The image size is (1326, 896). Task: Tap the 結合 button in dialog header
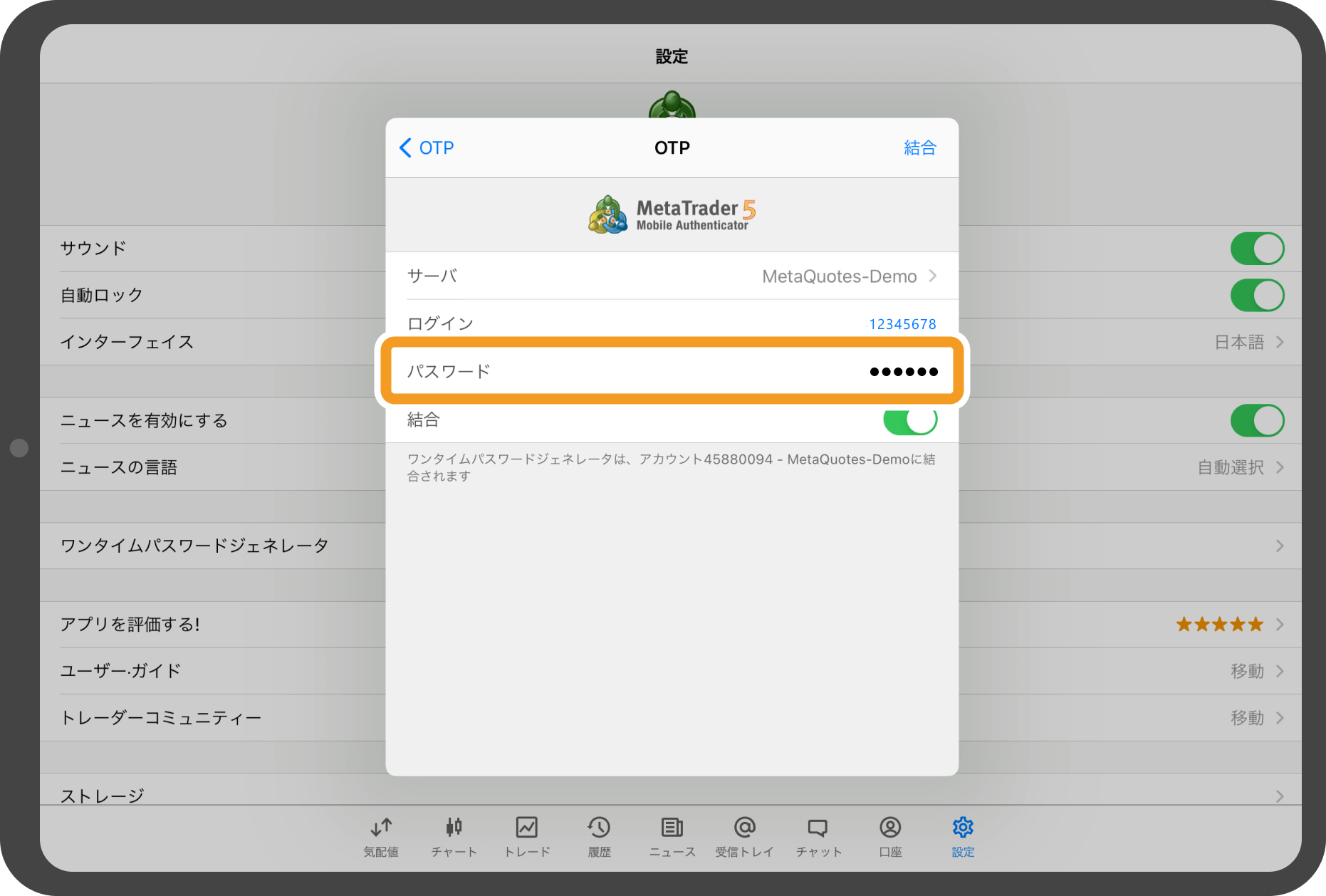click(920, 147)
